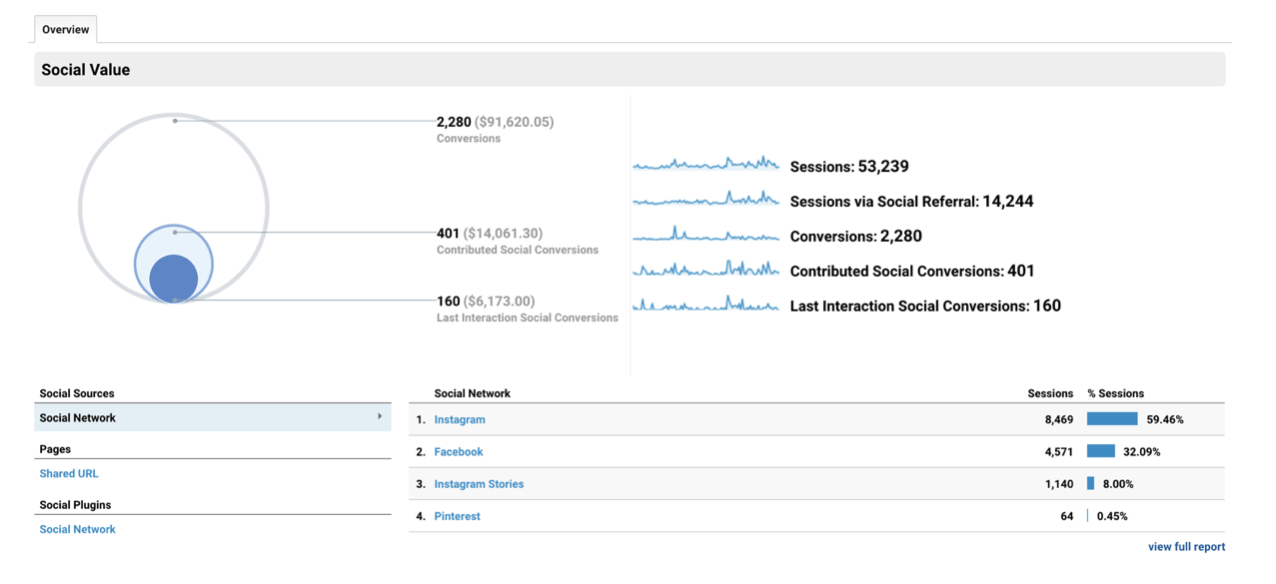The width and height of the screenshot is (1276, 584).
Task: Select Social Network under Social Sources
Action: (77, 418)
